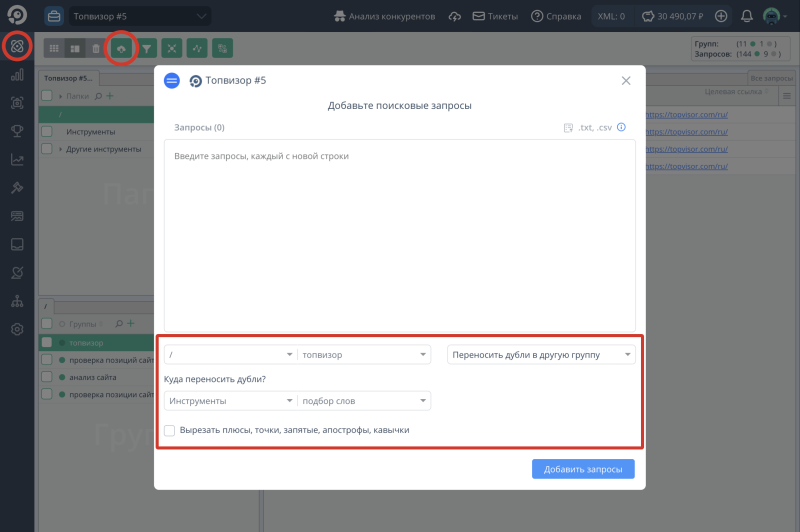Click the XML: 0 indicator

click(x=611, y=16)
